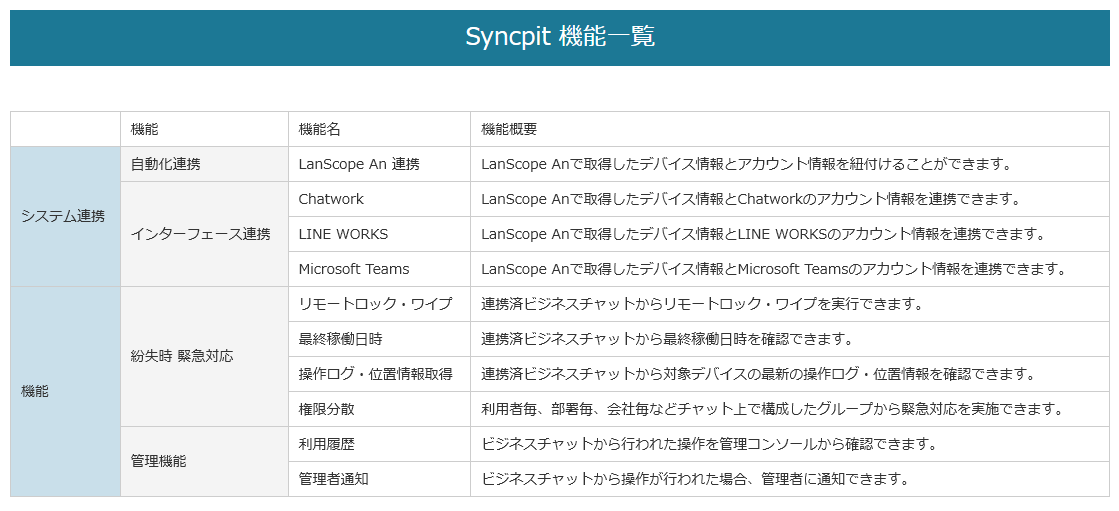Select the '機能' column header

204,129
